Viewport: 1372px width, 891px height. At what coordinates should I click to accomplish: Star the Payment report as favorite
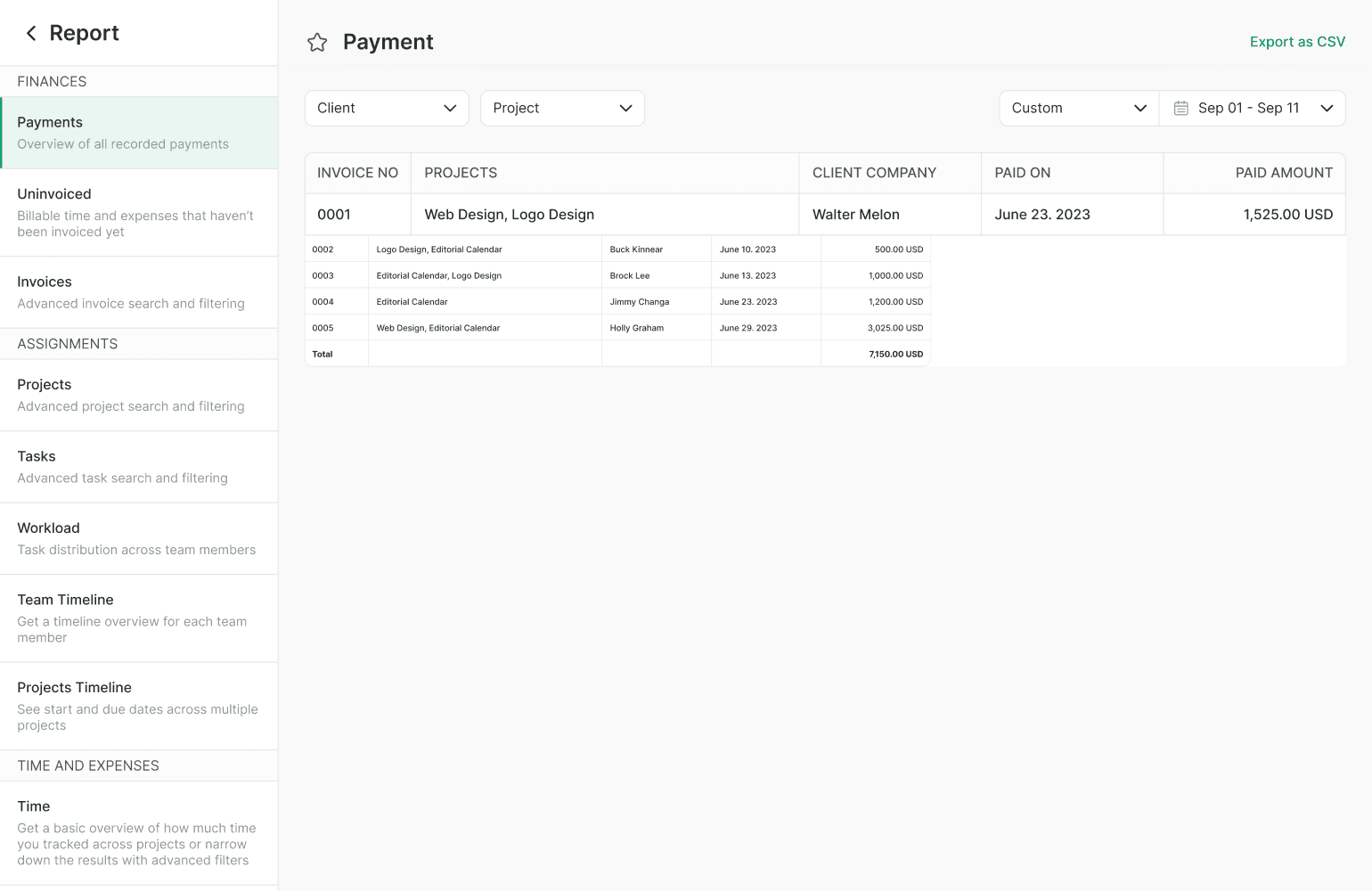(317, 42)
